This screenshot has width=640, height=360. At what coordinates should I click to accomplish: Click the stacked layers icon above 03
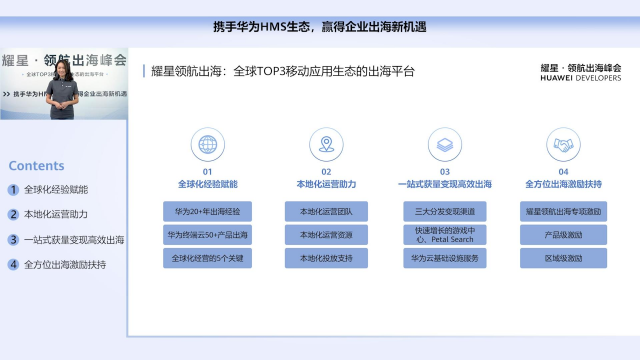coord(445,144)
